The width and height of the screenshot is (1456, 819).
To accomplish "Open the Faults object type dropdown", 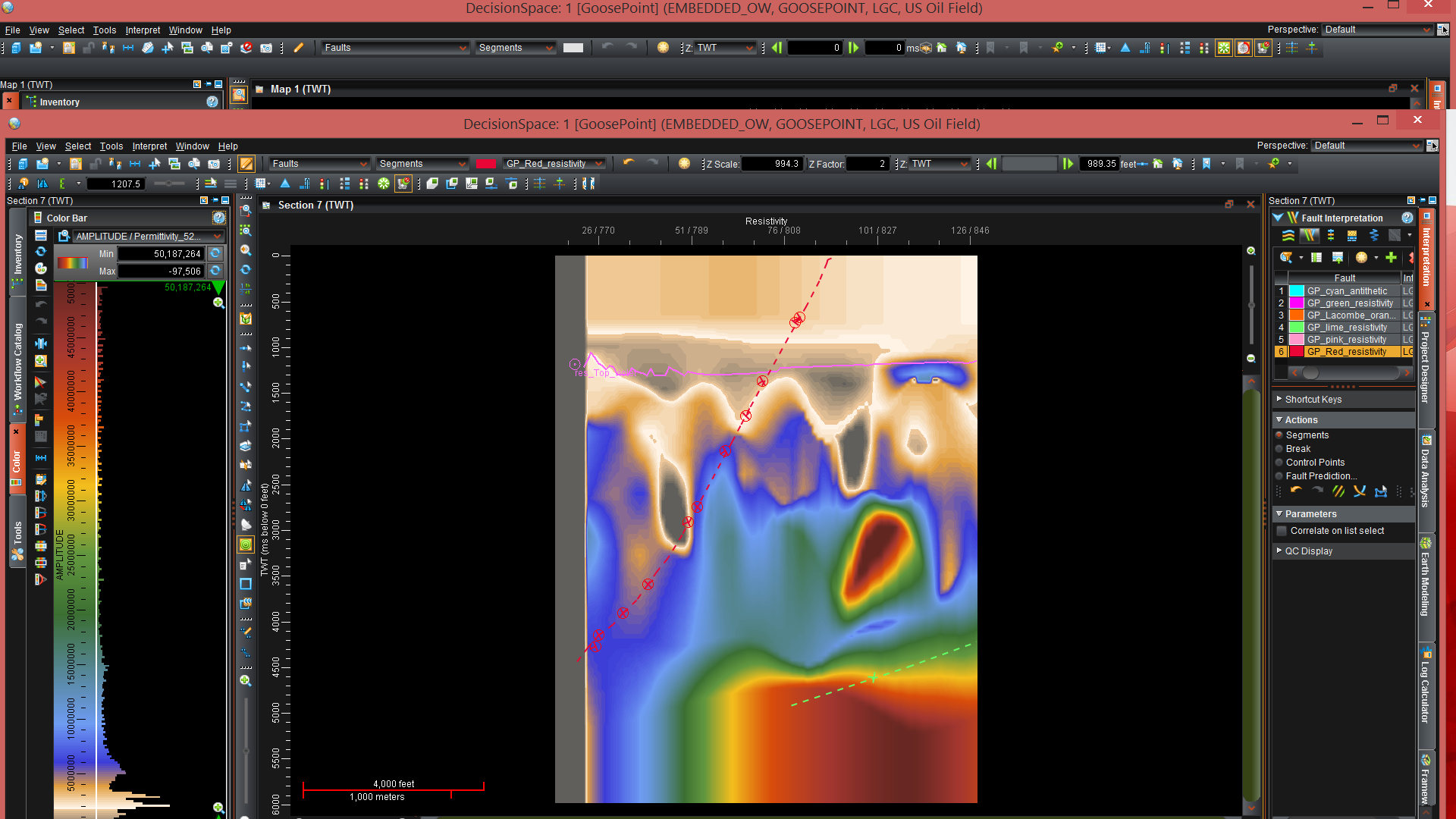I will (x=319, y=164).
